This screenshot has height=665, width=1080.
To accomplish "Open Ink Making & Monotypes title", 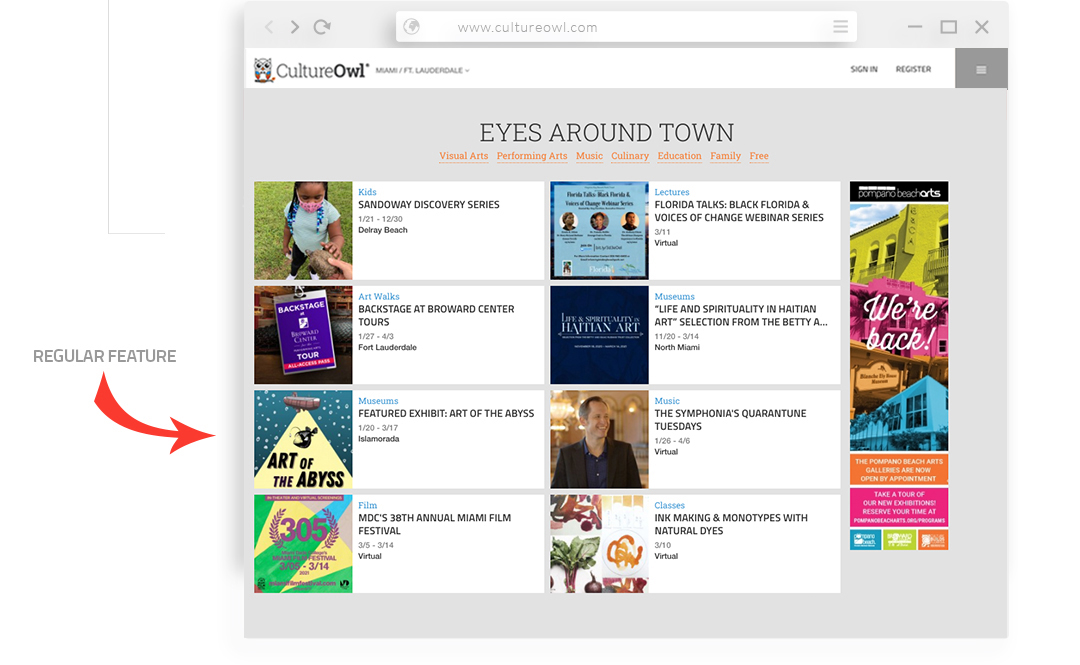I will 731,524.
